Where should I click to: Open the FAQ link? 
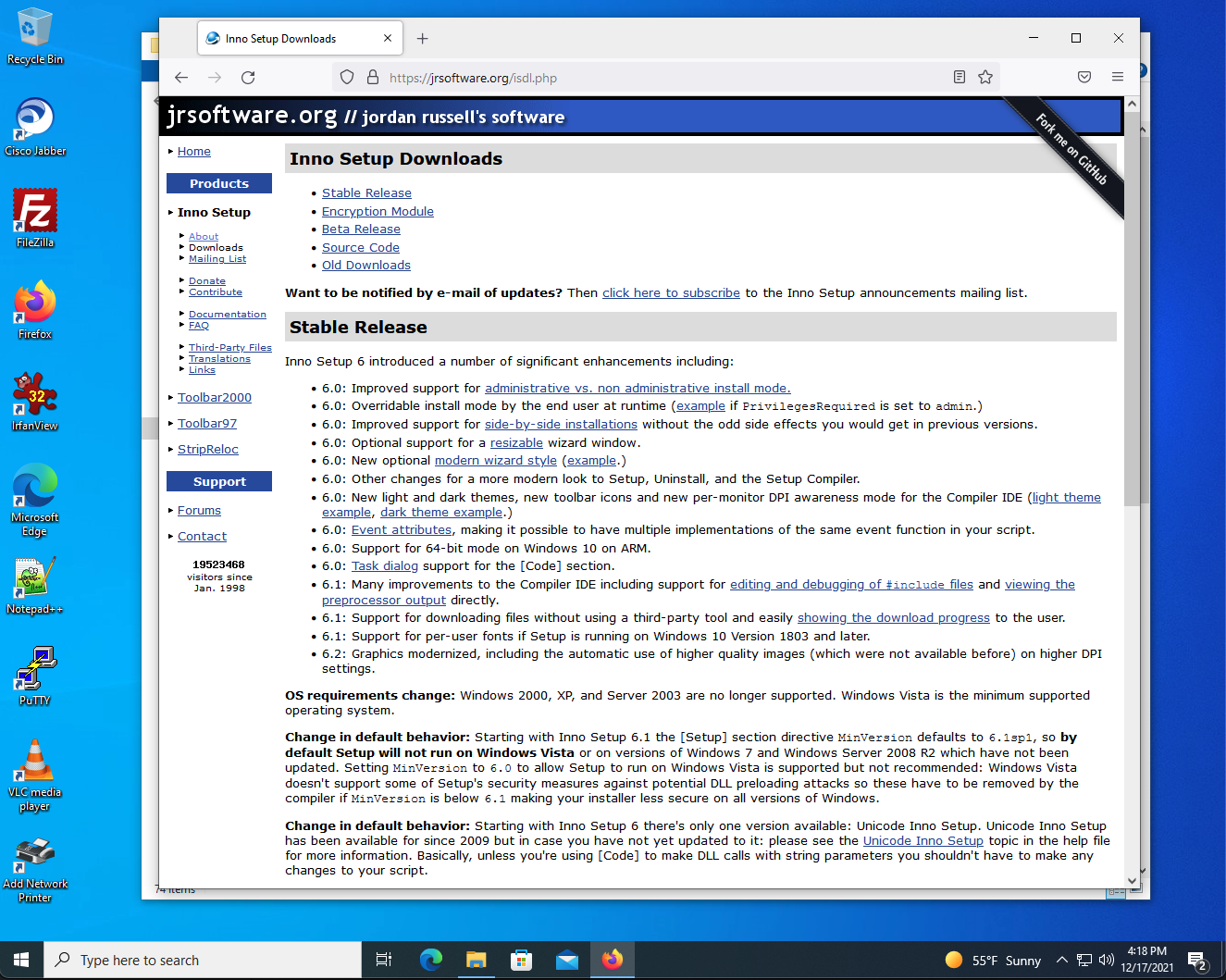click(199, 326)
